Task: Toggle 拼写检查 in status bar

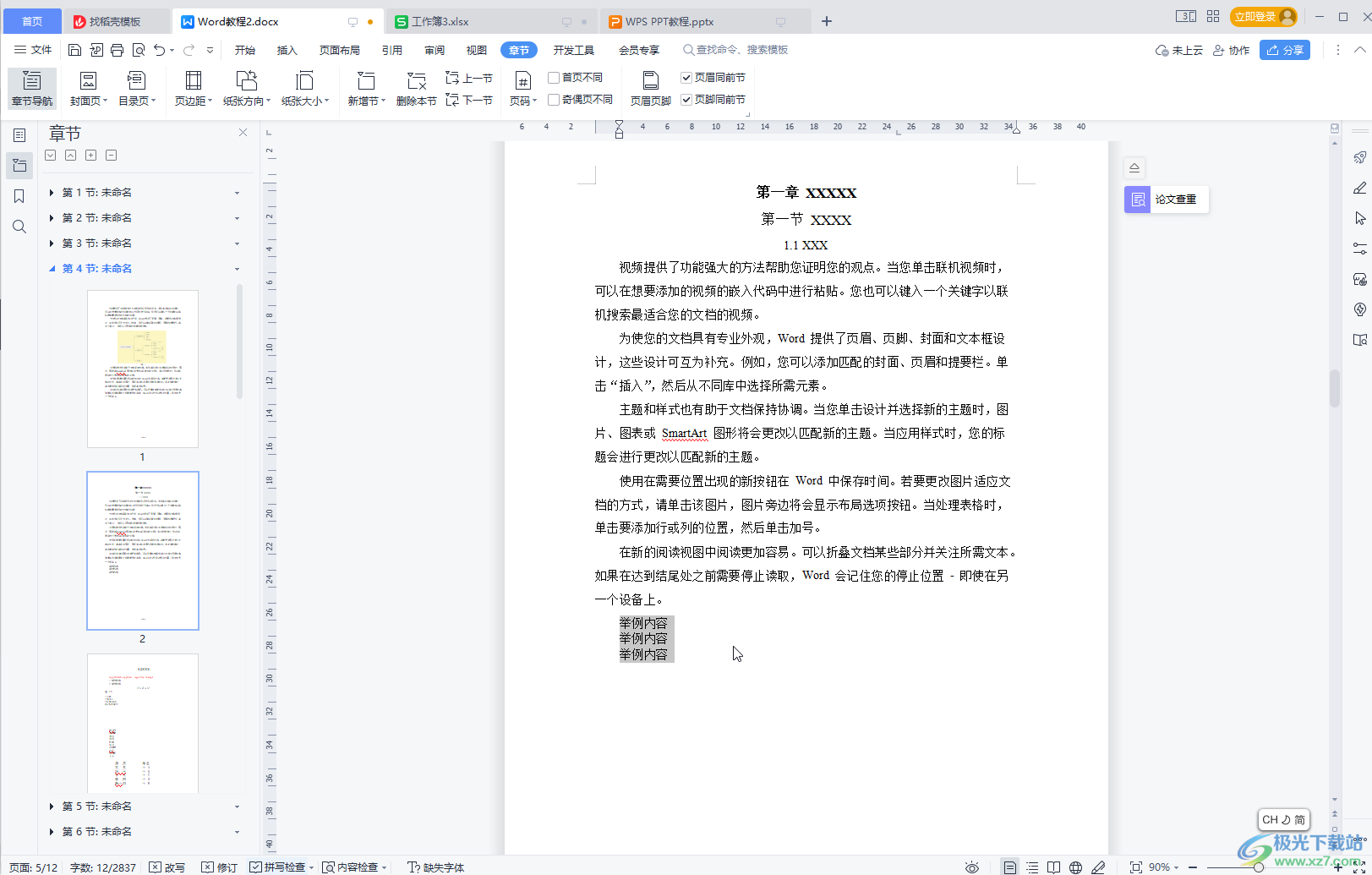Action: click(x=277, y=867)
